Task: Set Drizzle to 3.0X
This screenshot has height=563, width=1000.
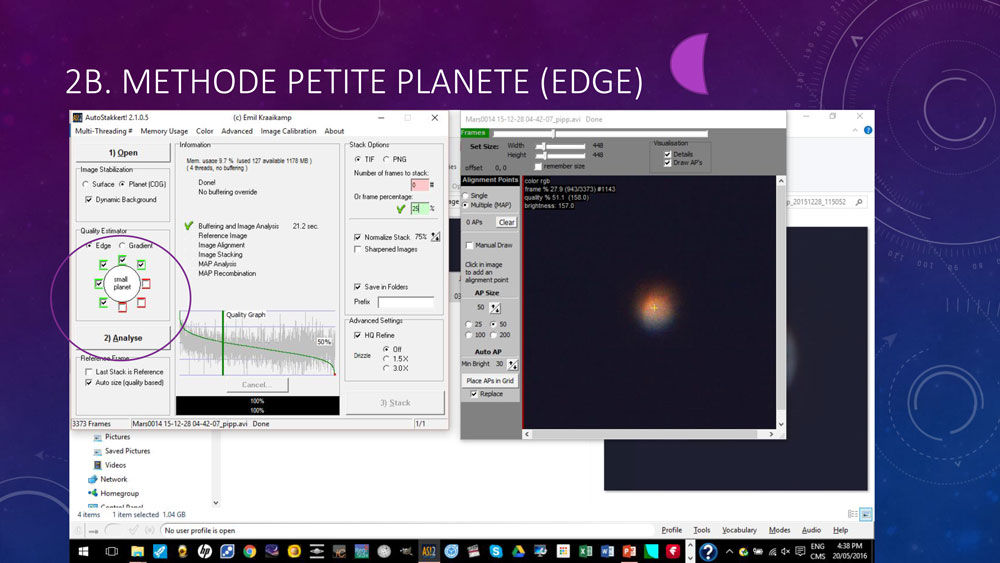Action: point(386,369)
